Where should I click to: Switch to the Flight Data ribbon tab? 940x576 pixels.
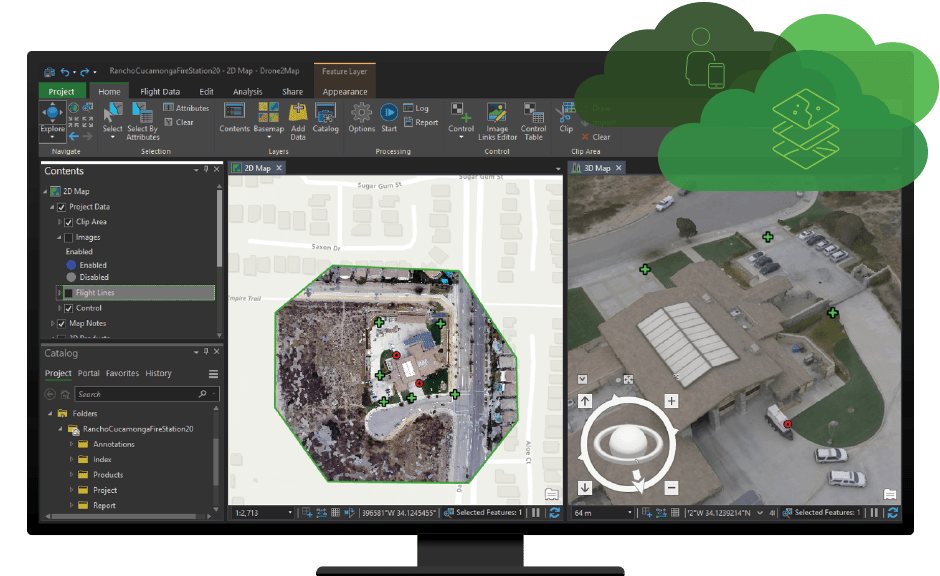tap(160, 91)
